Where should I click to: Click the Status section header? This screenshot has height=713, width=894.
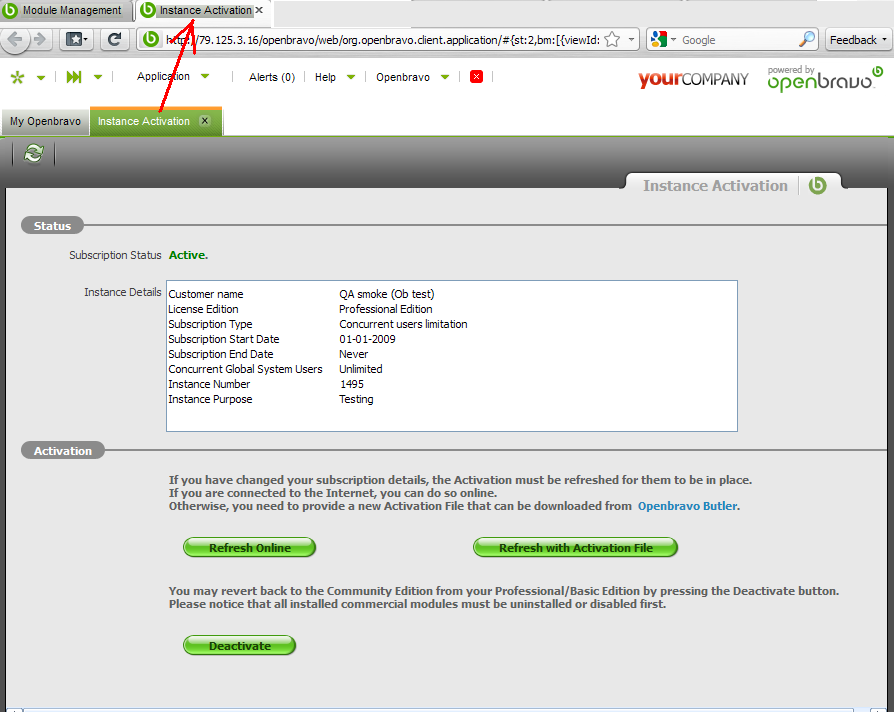(x=52, y=226)
